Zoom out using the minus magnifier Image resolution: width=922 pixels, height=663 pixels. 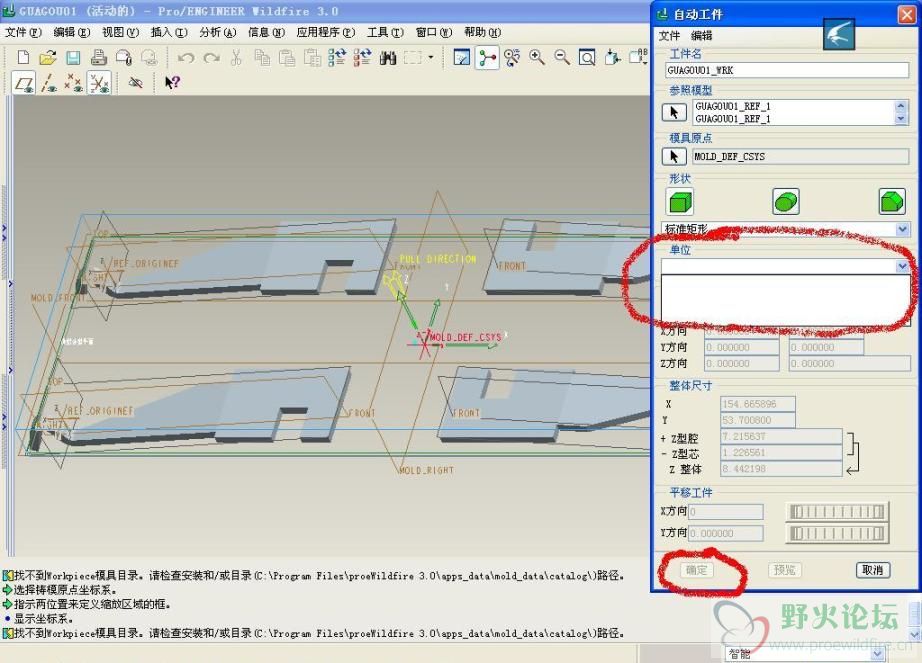click(562, 58)
